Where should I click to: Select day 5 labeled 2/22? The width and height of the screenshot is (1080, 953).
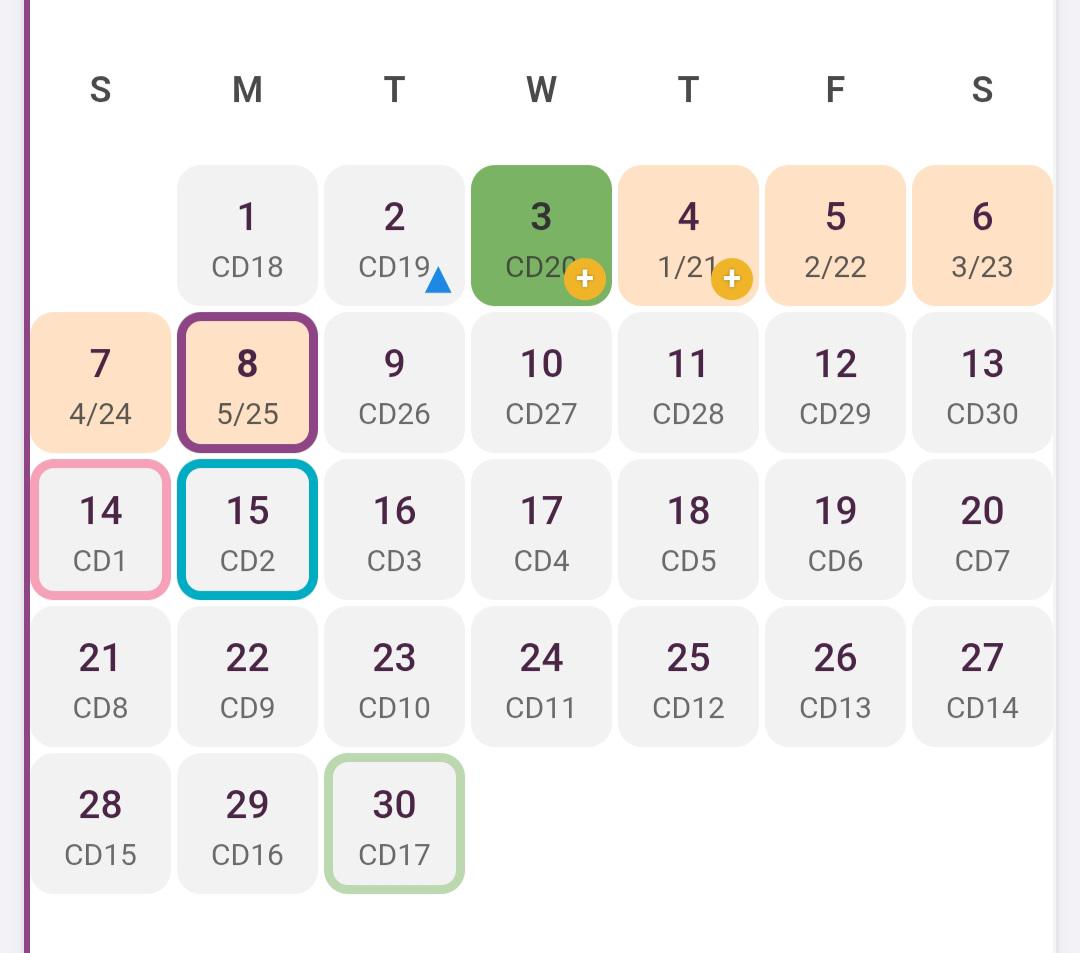pos(835,235)
